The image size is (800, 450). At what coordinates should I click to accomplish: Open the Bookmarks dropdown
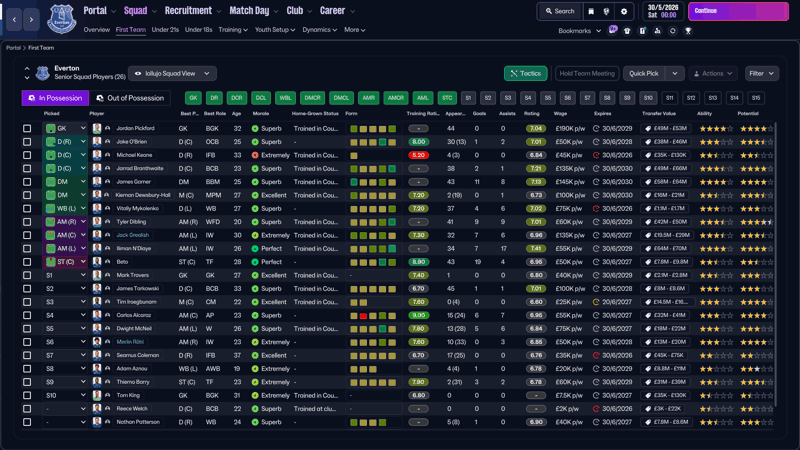580,31
